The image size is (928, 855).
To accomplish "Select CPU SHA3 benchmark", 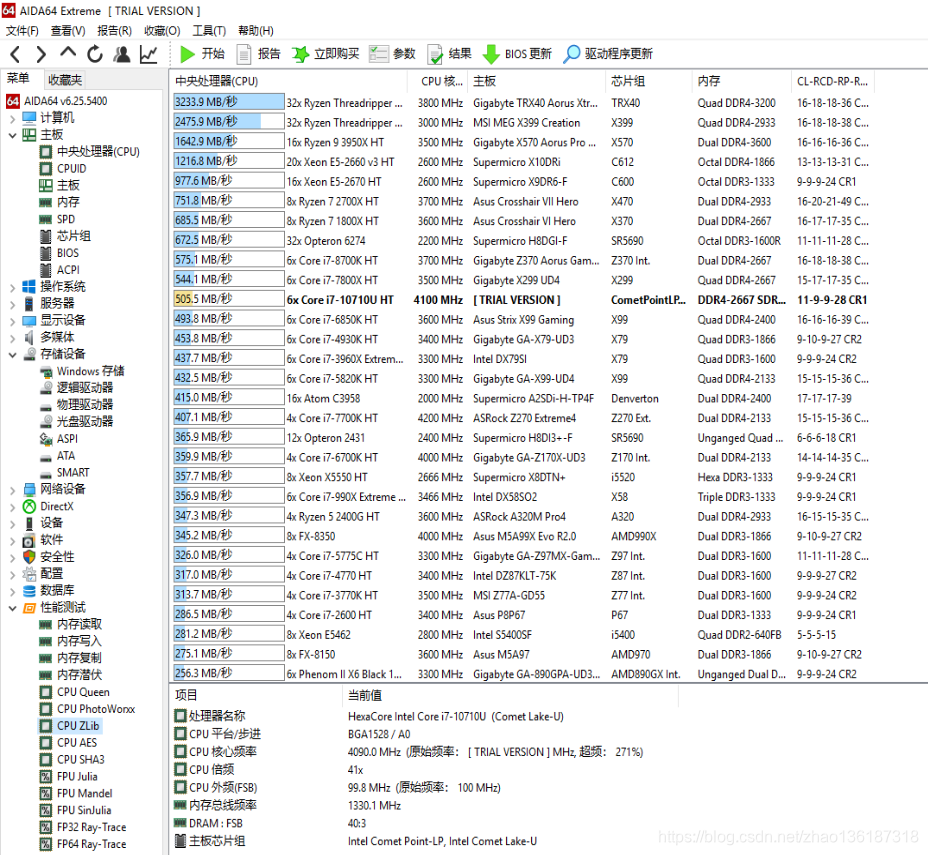I will coord(72,760).
